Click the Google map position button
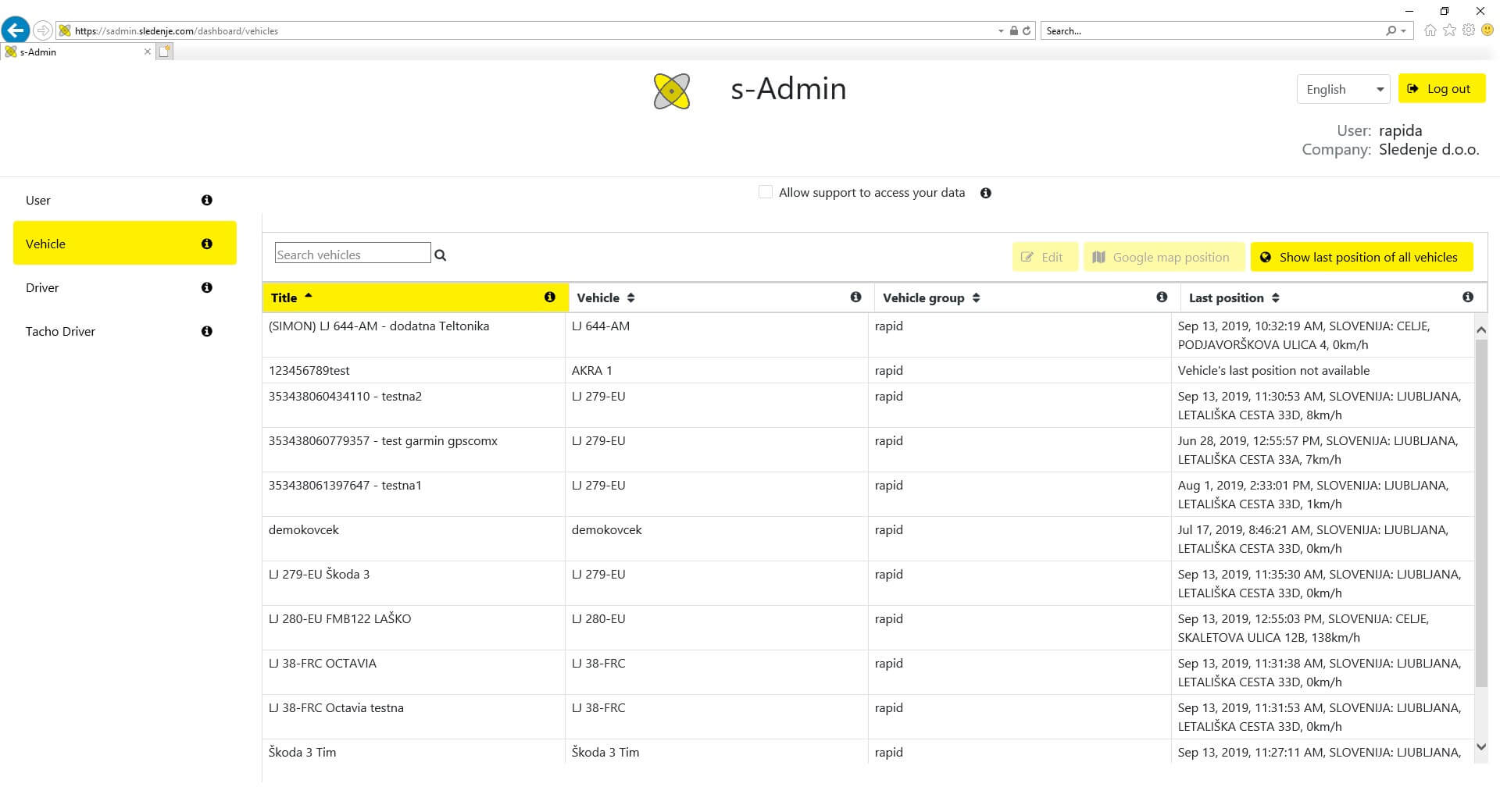The width and height of the screenshot is (1500, 812). [x=1163, y=257]
